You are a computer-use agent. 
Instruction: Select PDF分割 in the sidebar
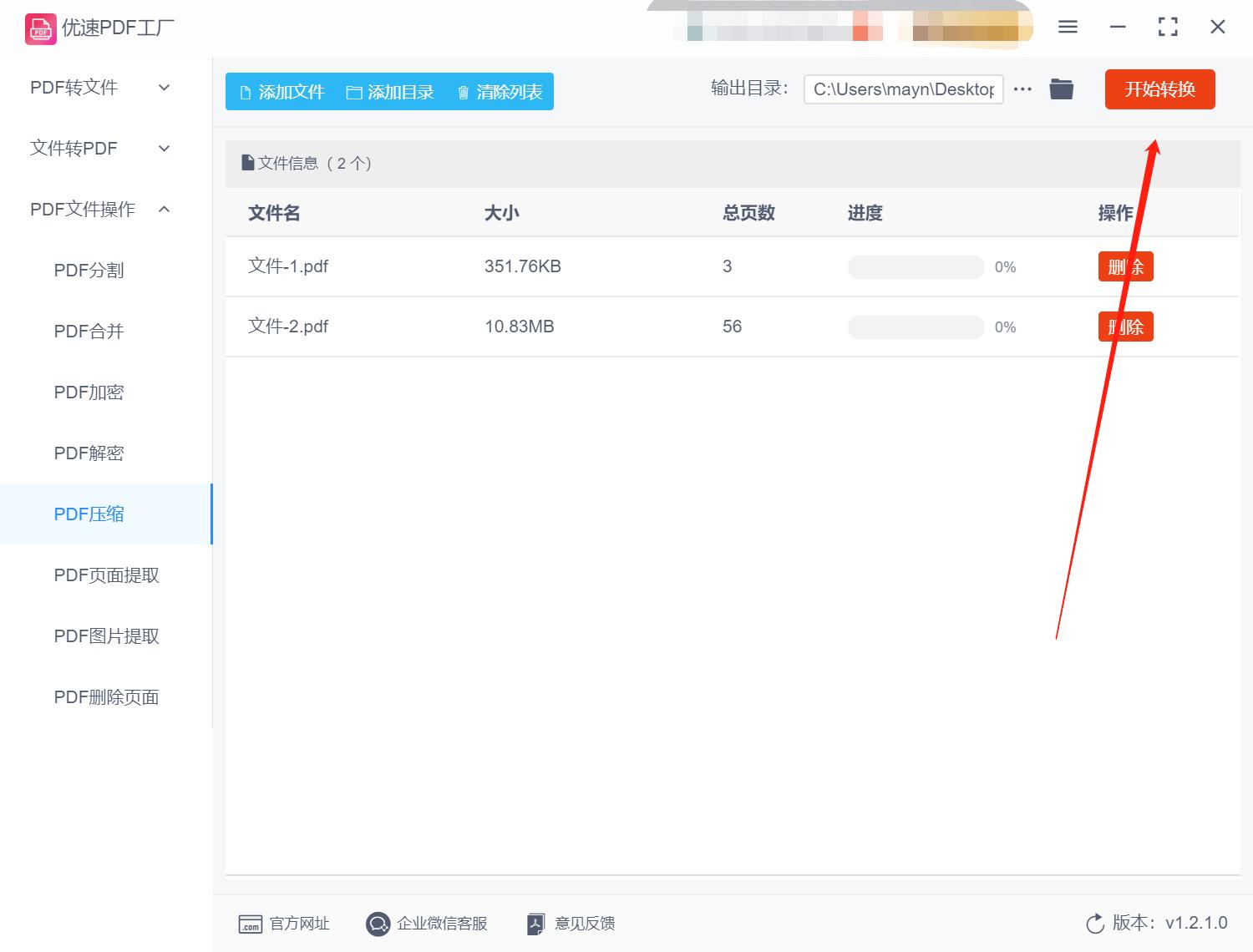click(x=89, y=270)
